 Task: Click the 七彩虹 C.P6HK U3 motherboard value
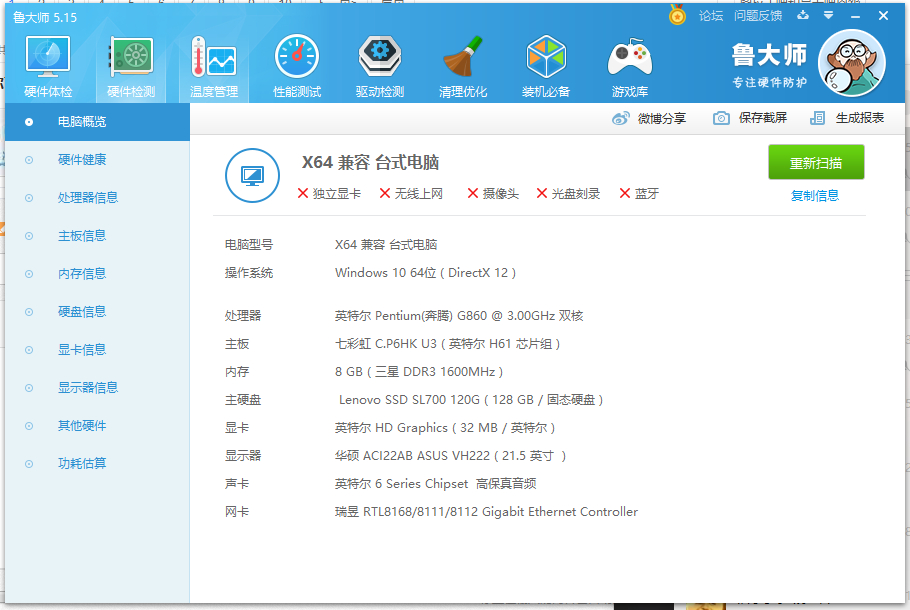click(447, 344)
